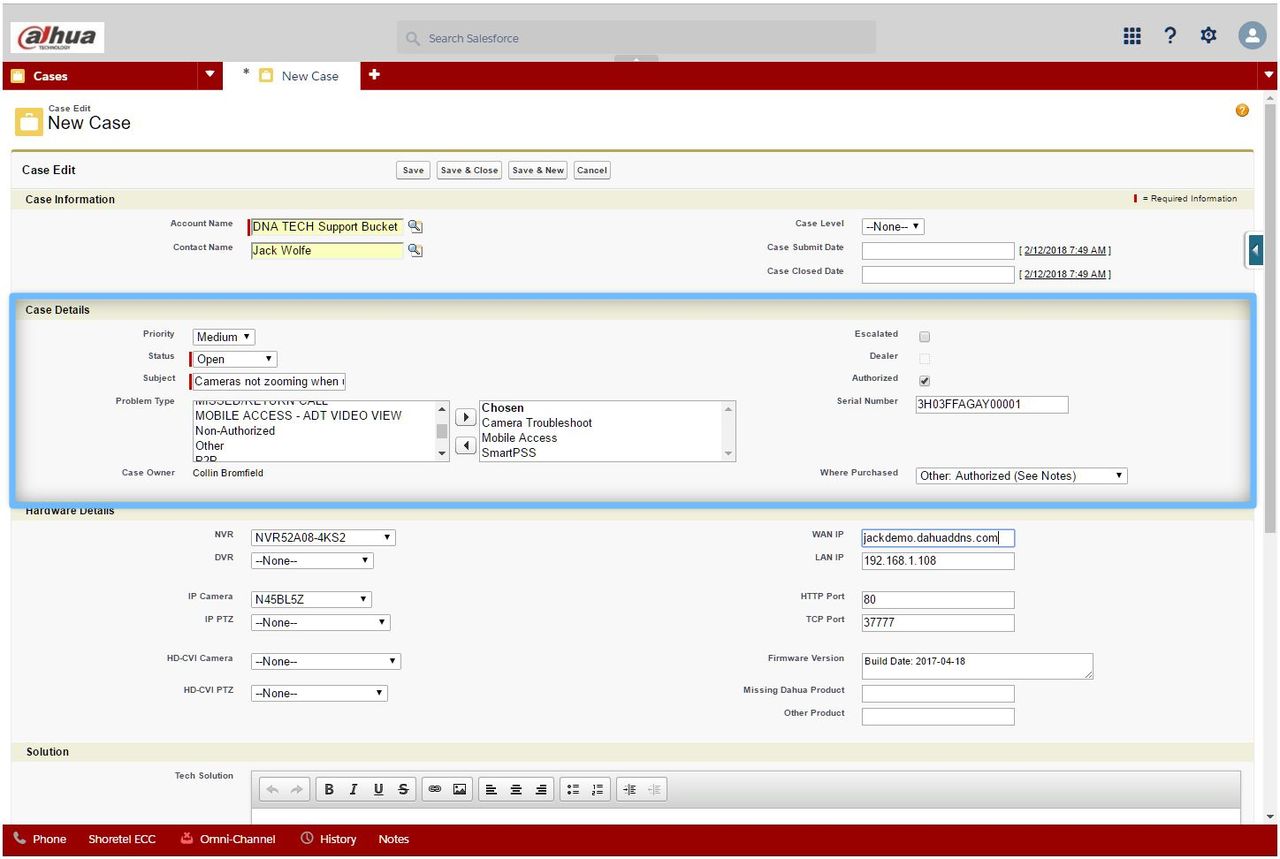Click the Account Name lookup icon
The height and width of the screenshot is (859, 1280).
415,227
